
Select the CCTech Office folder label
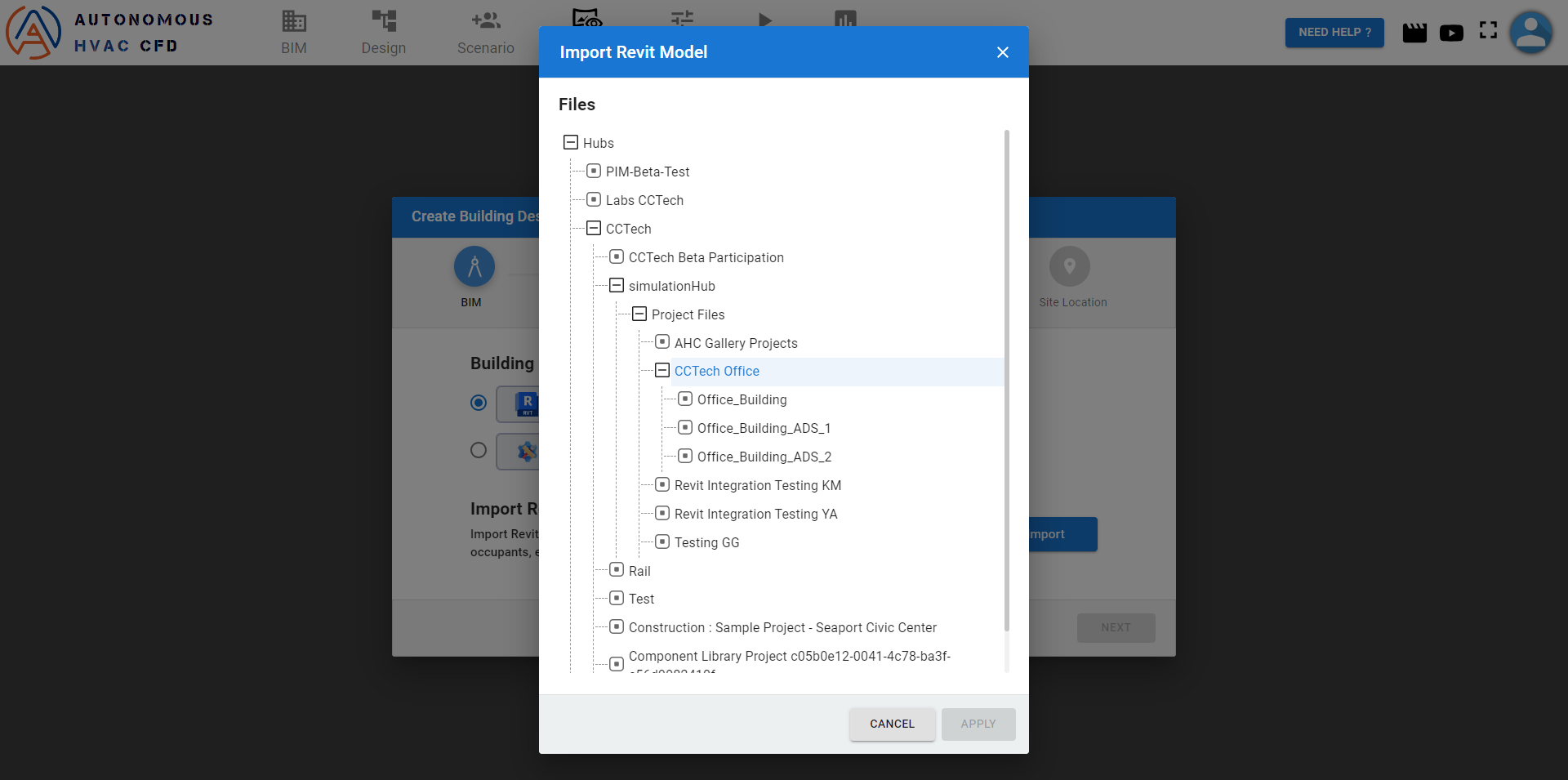[x=717, y=372]
